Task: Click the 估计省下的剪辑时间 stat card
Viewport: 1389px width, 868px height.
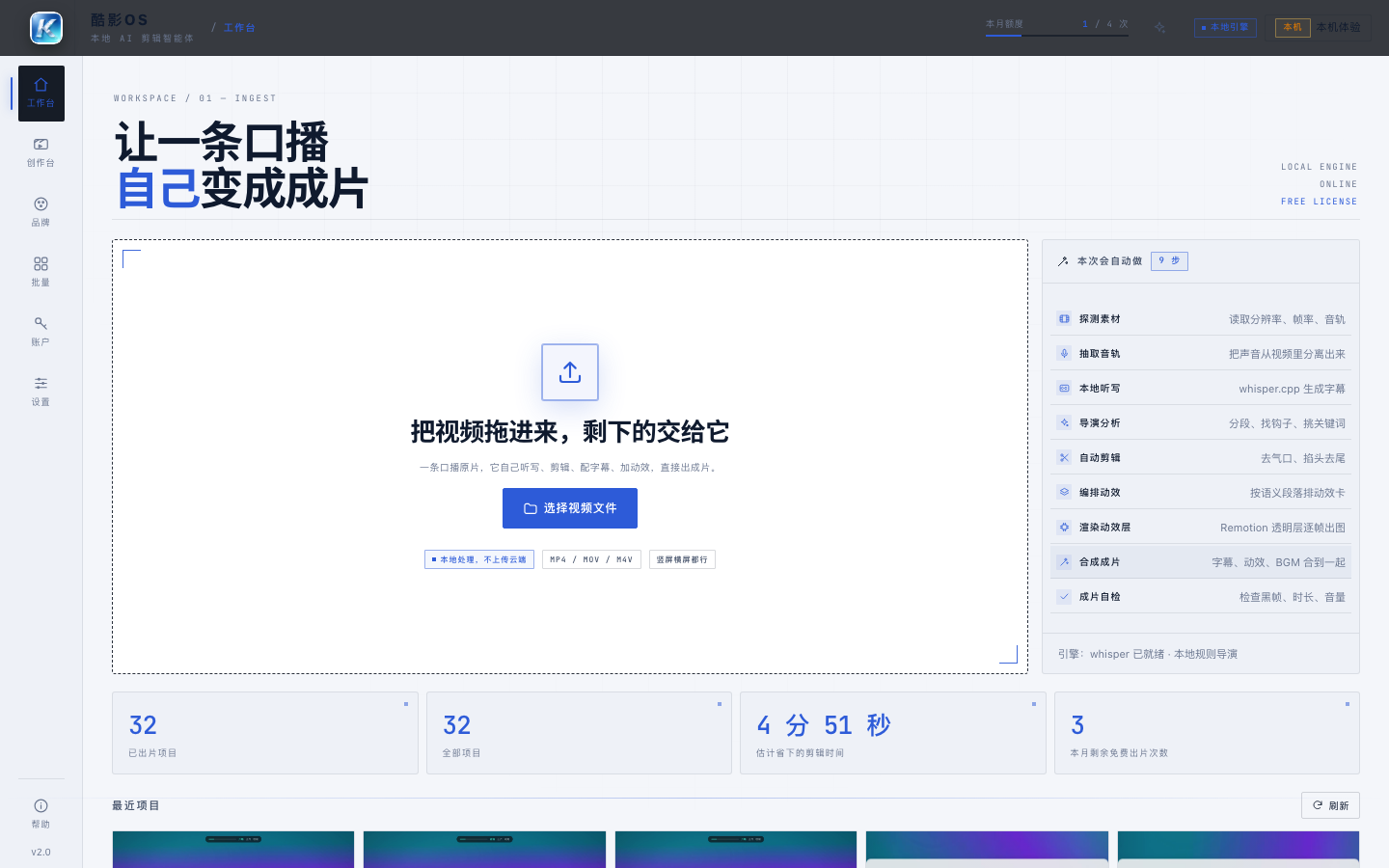Action: point(893,733)
